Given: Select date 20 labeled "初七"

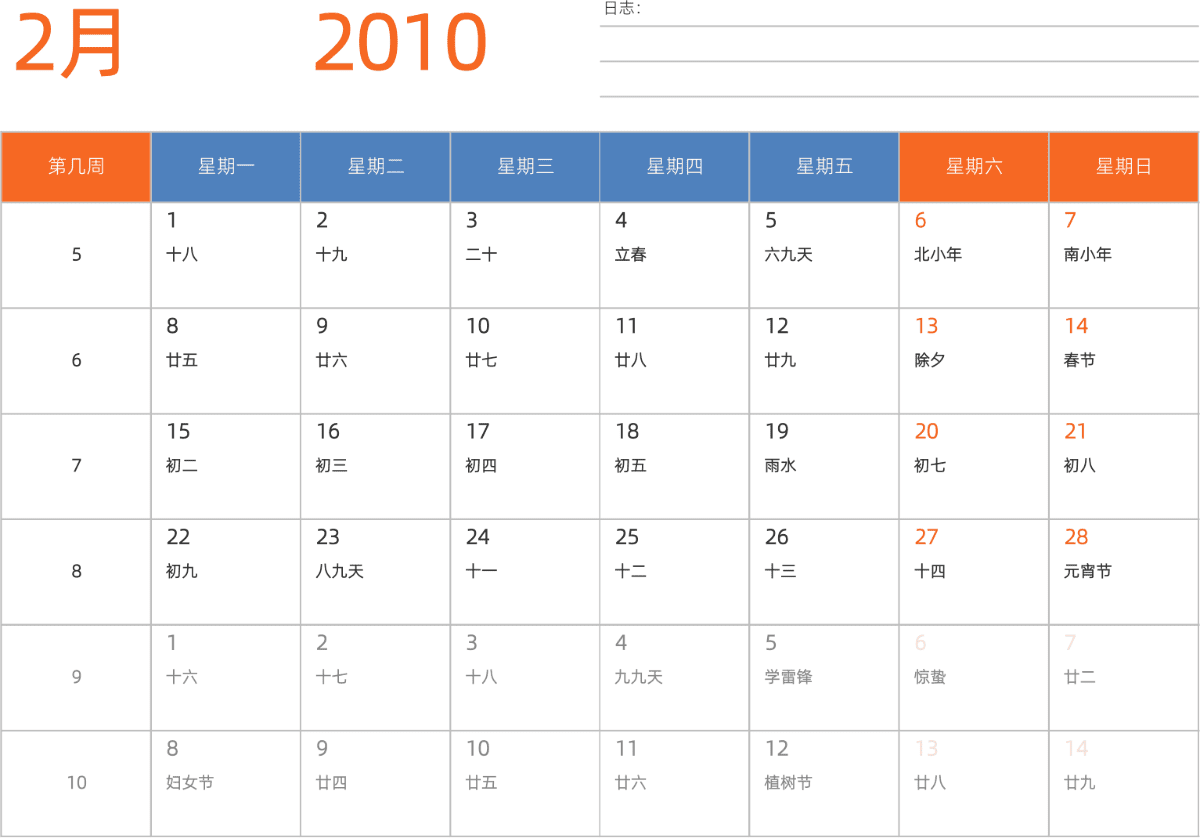Looking at the screenshot, I should point(974,466).
